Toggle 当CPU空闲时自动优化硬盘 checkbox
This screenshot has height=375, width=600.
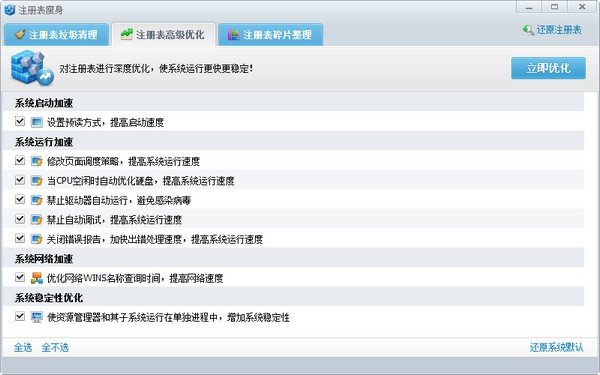[20, 180]
